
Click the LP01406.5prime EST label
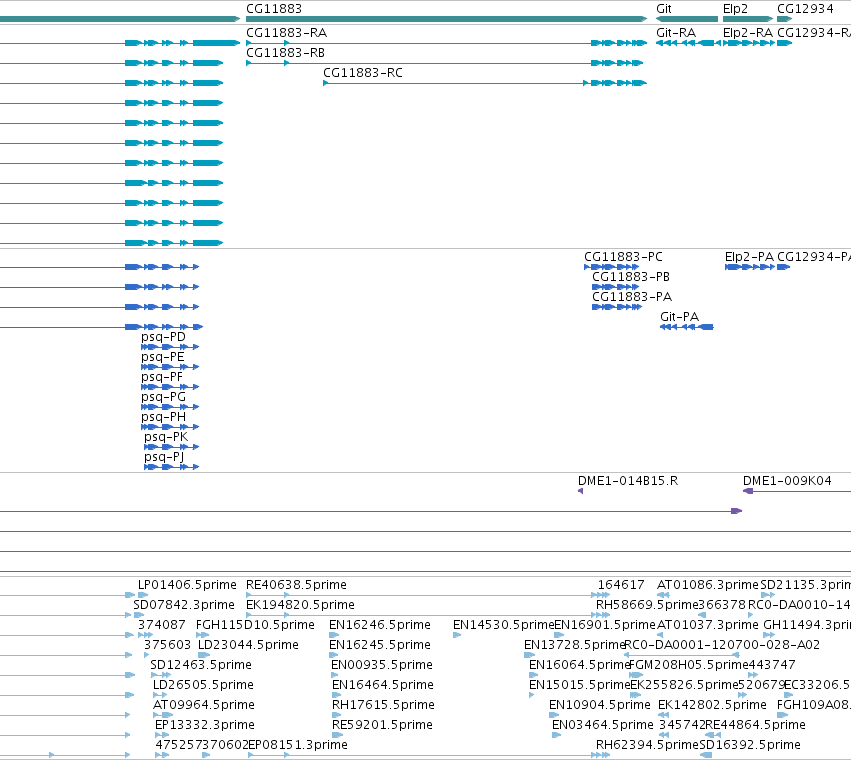187,585
